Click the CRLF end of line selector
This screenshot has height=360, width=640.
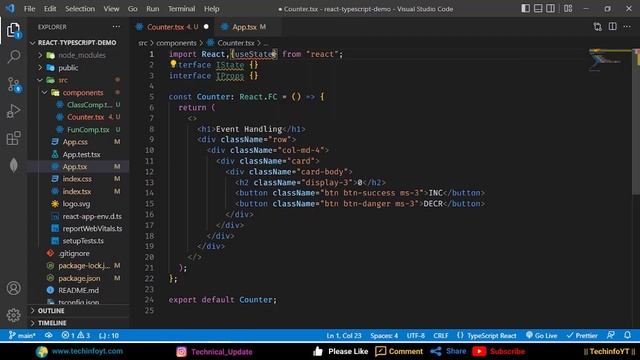pos(440,336)
